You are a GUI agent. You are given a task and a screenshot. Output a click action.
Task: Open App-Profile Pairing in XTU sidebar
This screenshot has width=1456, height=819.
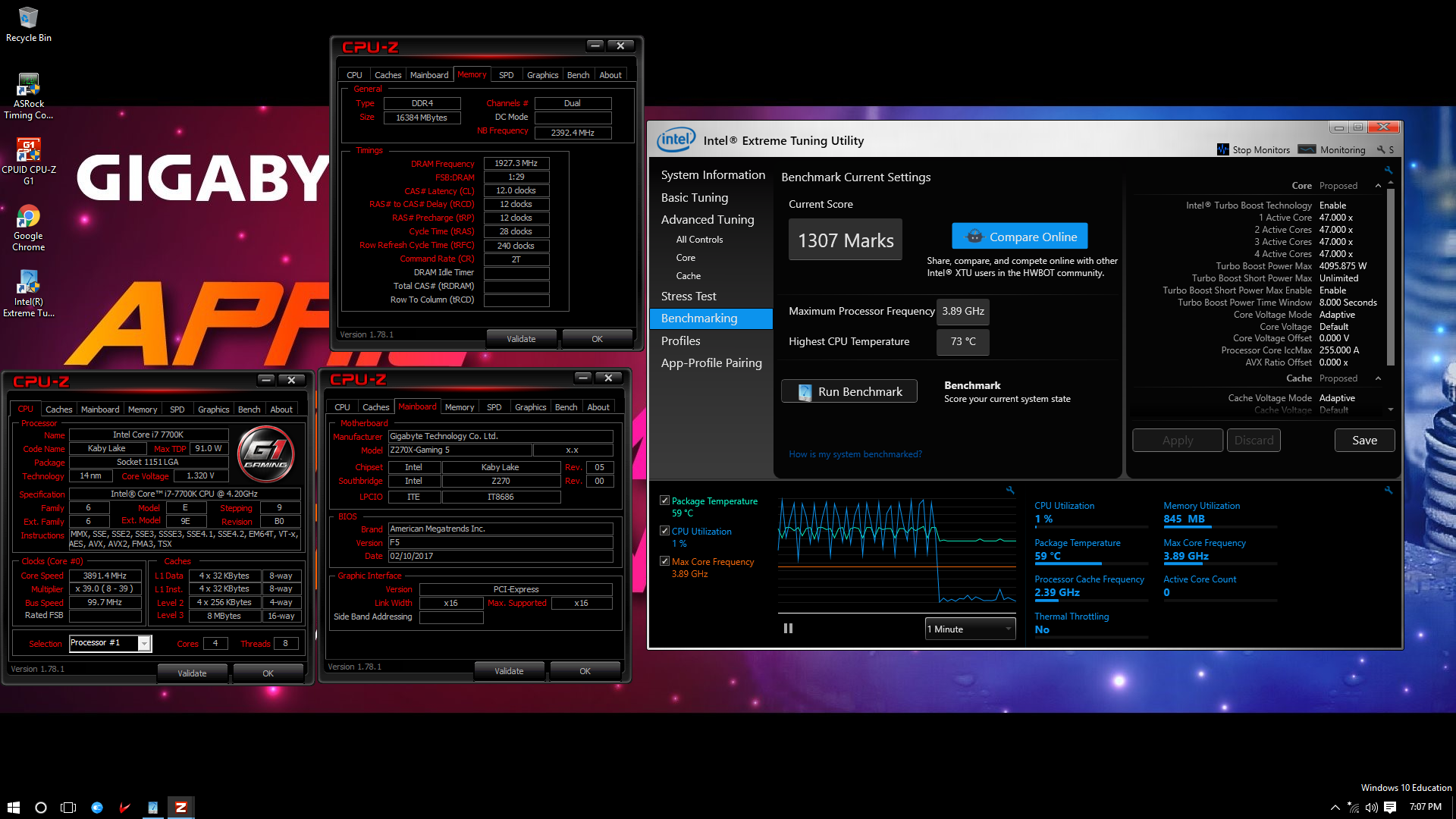coord(711,363)
